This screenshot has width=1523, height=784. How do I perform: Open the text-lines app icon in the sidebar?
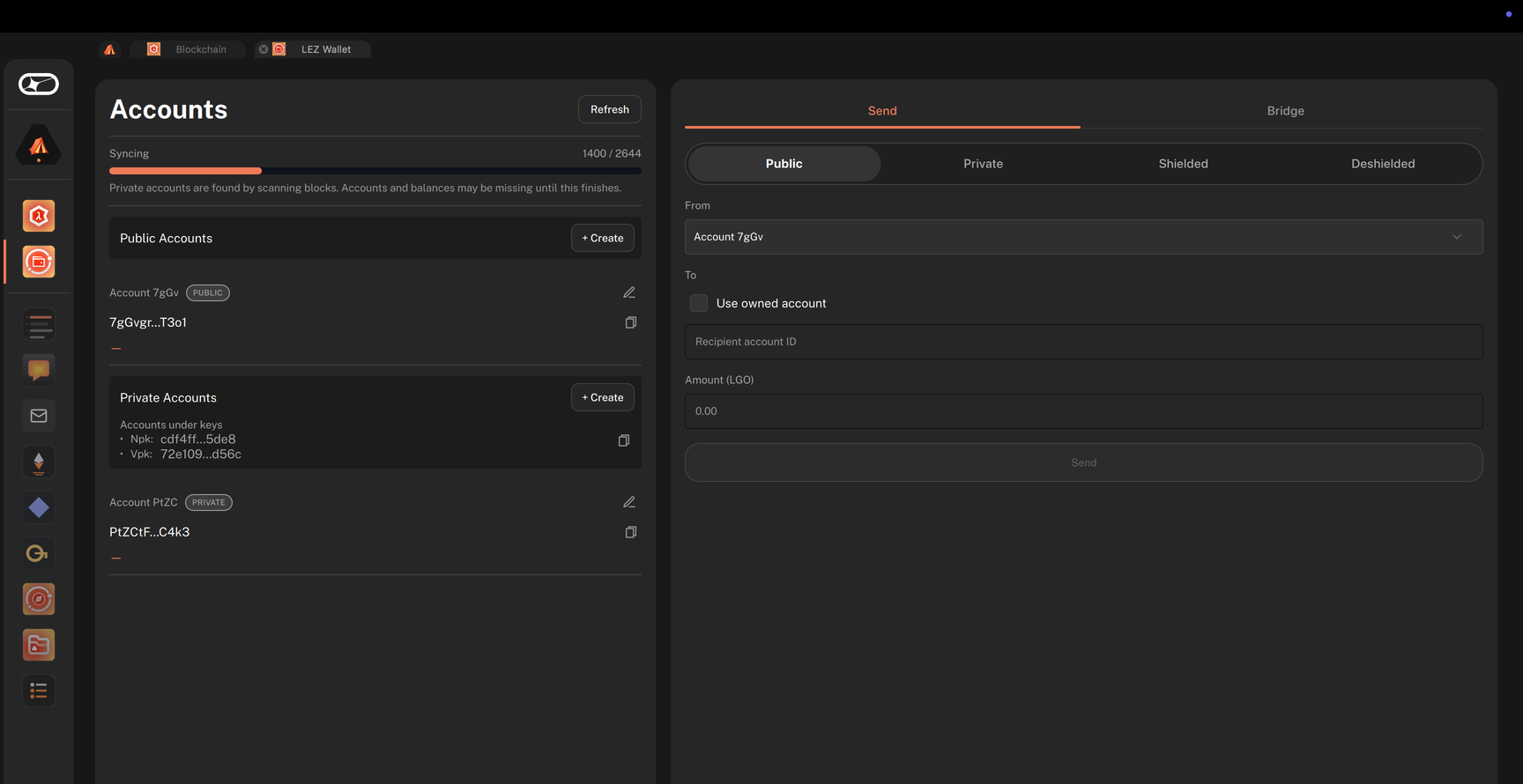coord(39,325)
